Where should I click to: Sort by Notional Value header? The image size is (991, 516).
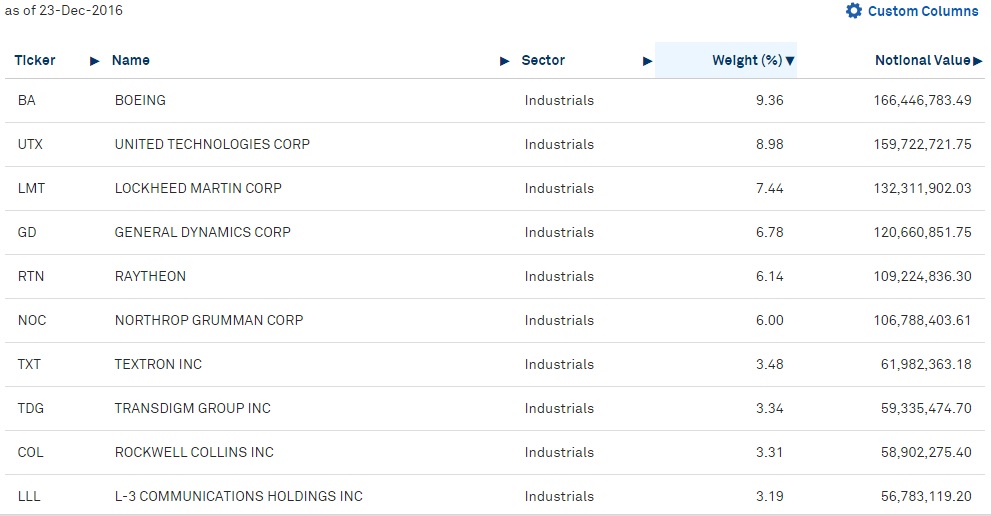(923, 60)
